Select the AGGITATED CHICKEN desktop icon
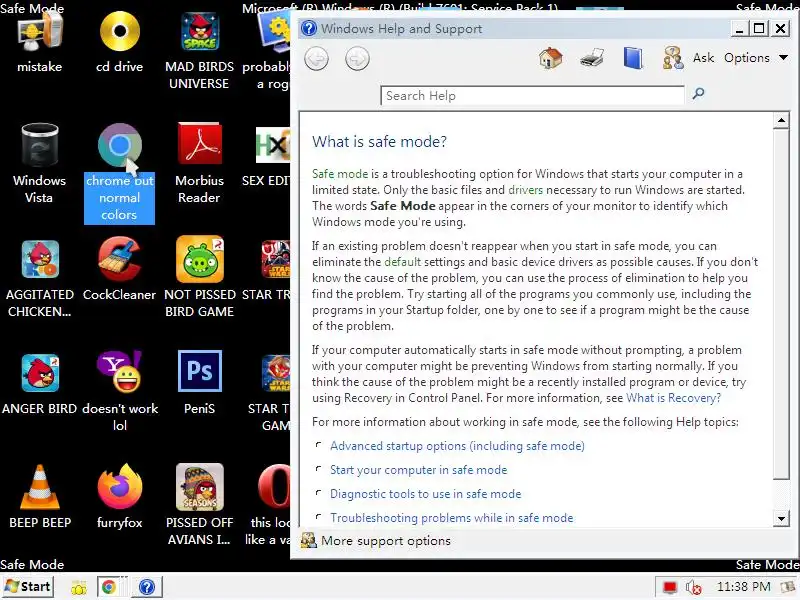 tap(40, 259)
